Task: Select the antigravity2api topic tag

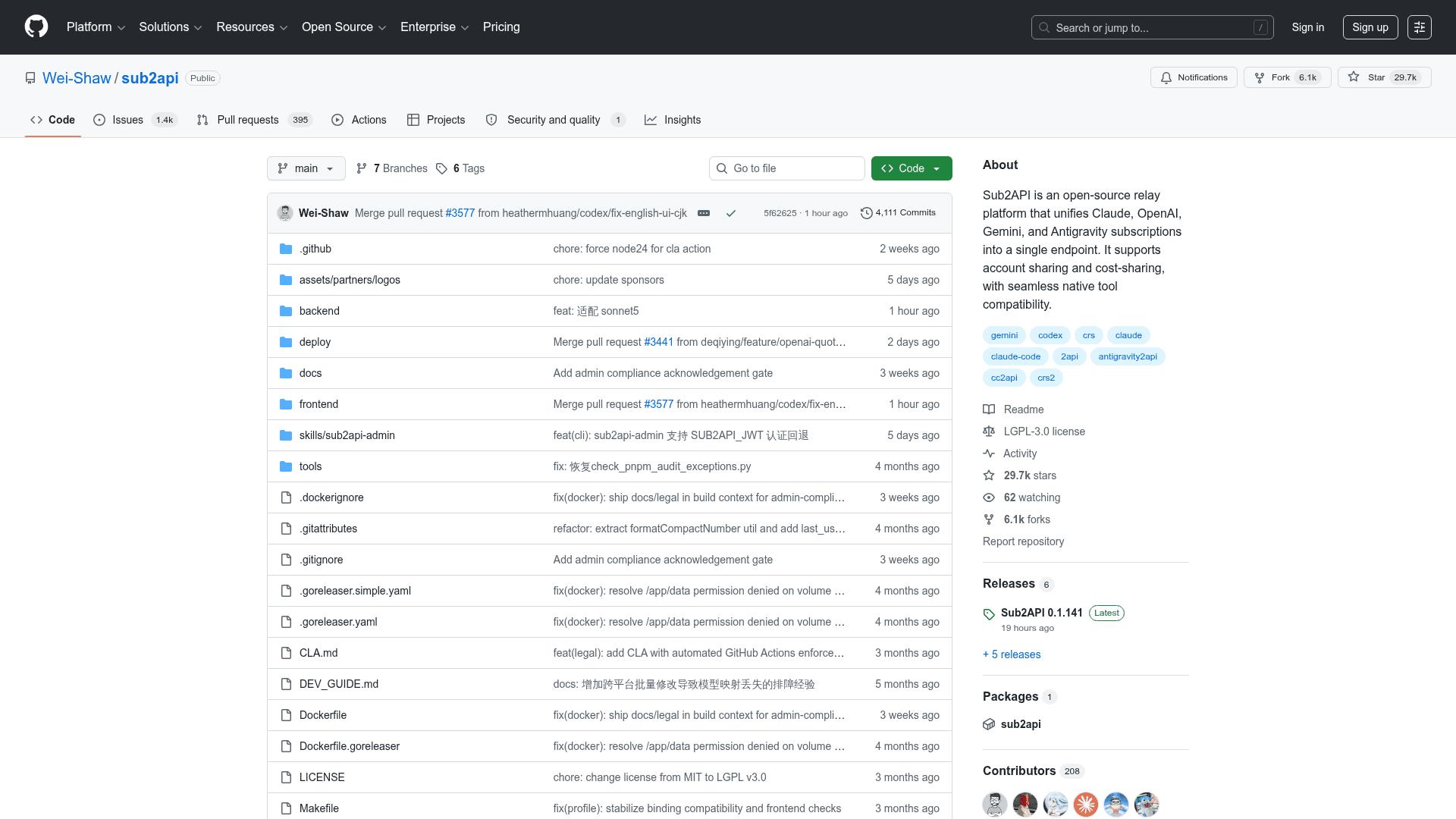Action: pyautogui.click(x=1128, y=356)
